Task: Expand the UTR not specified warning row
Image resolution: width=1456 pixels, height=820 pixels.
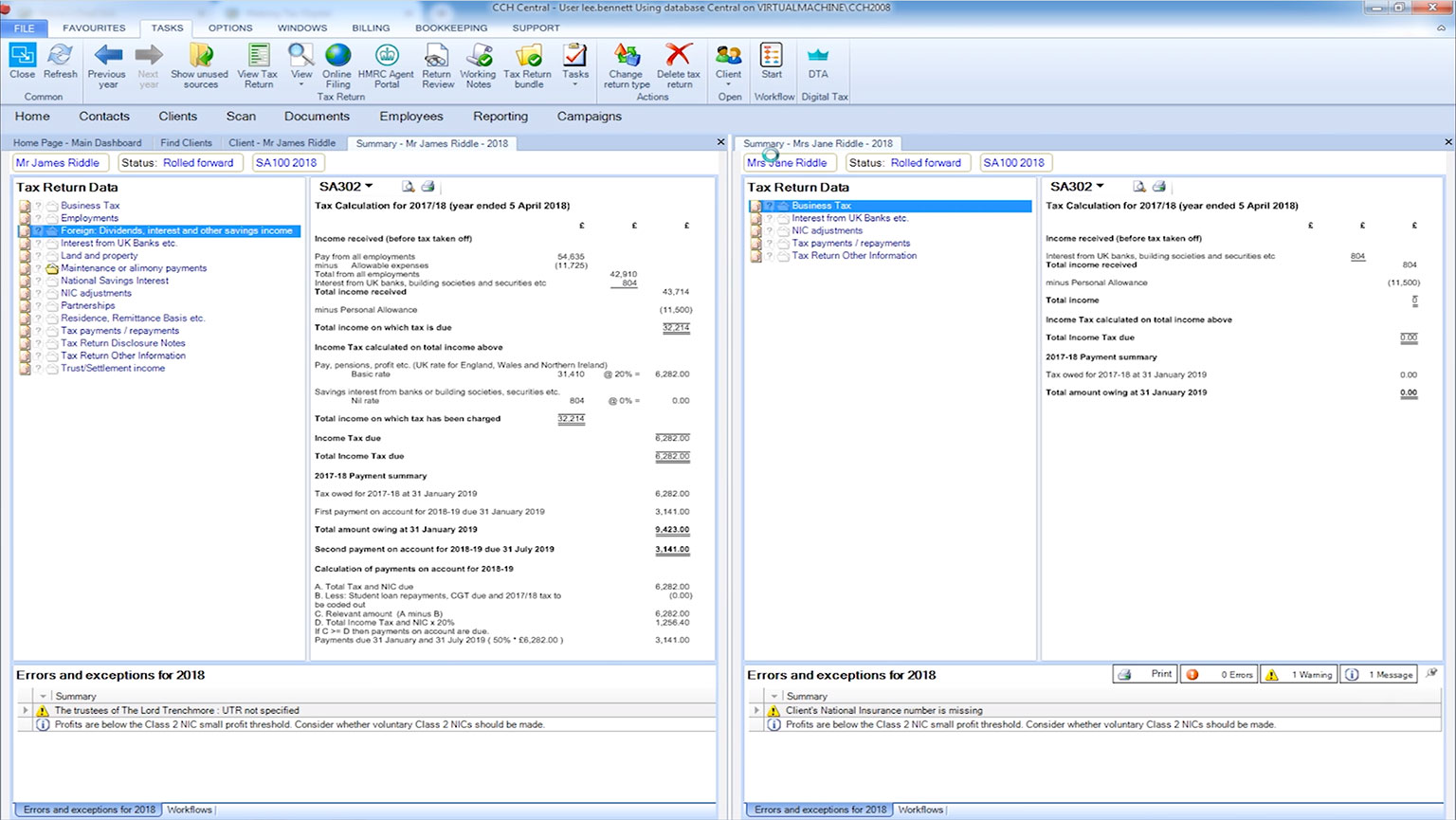Action: (26, 710)
